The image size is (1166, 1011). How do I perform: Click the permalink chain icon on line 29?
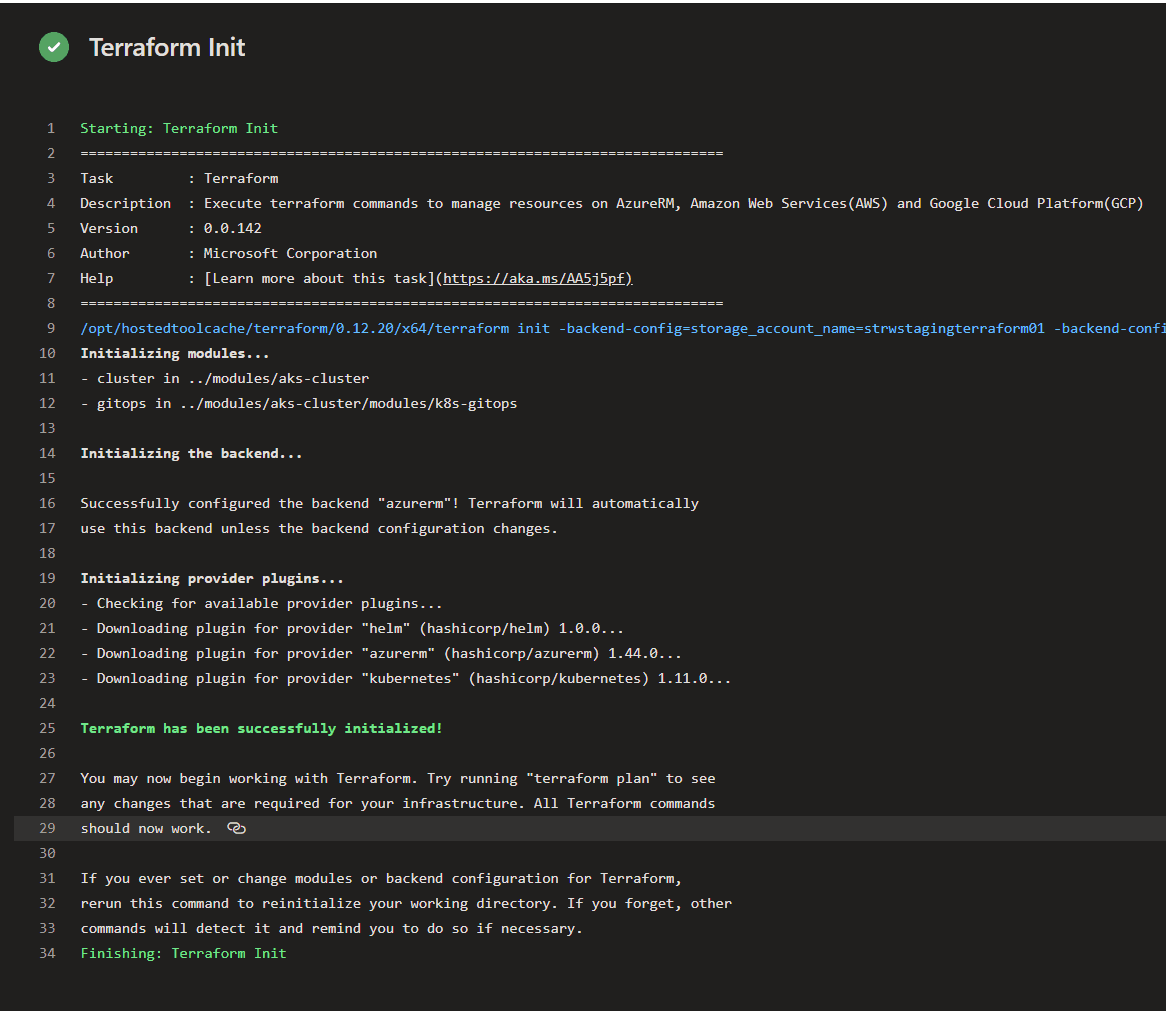[x=236, y=828]
